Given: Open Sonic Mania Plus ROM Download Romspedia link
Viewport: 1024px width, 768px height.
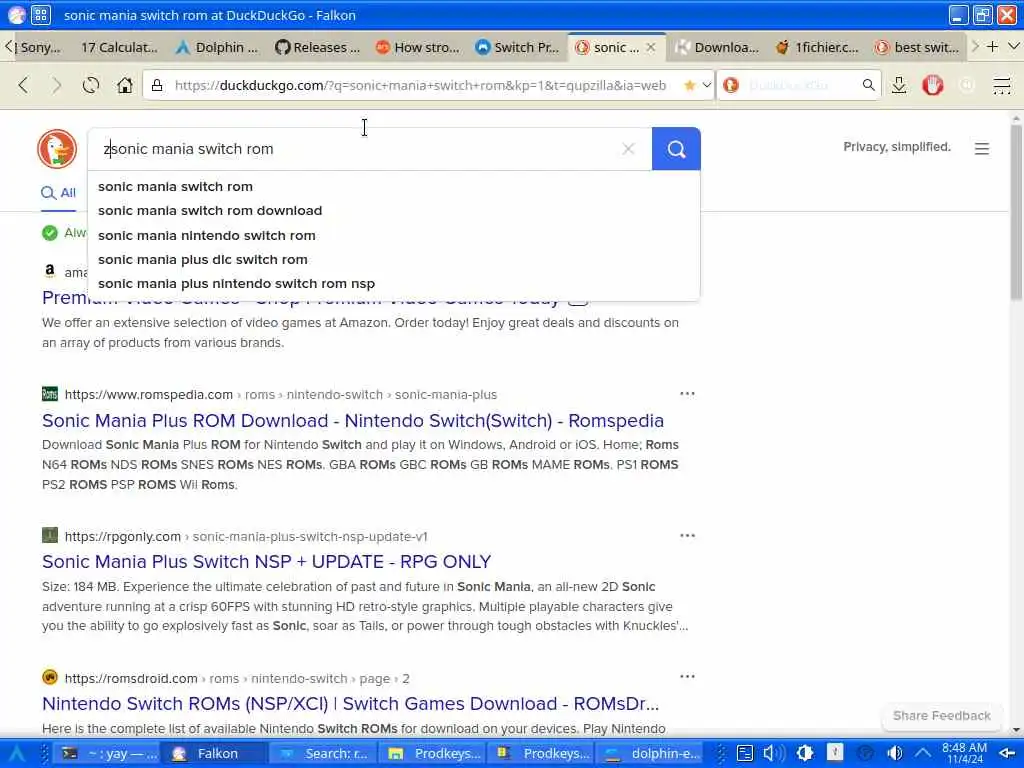Looking at the screenshot, I should click(x=353, y=421).
